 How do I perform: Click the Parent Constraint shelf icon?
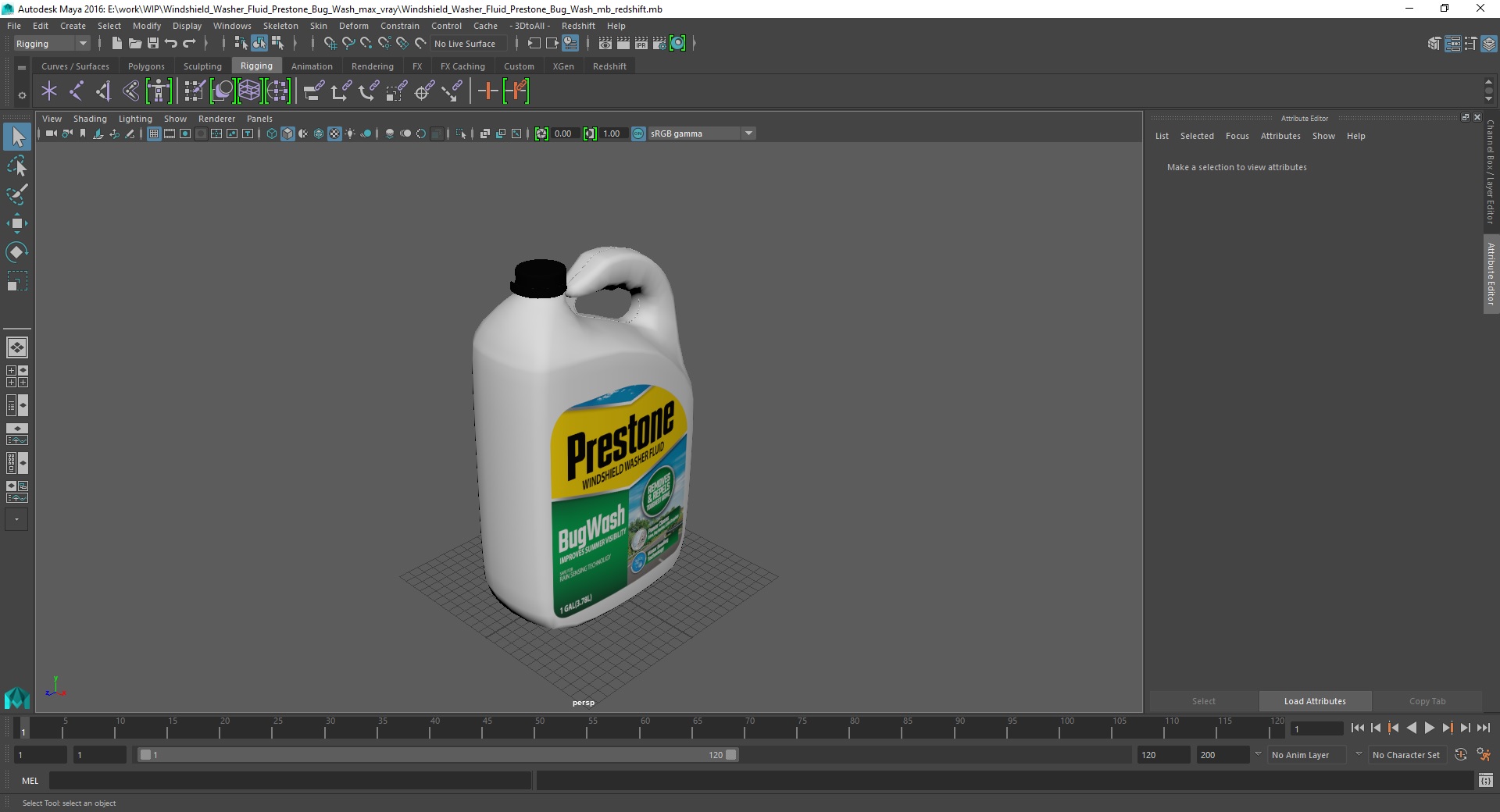[314, 91]
